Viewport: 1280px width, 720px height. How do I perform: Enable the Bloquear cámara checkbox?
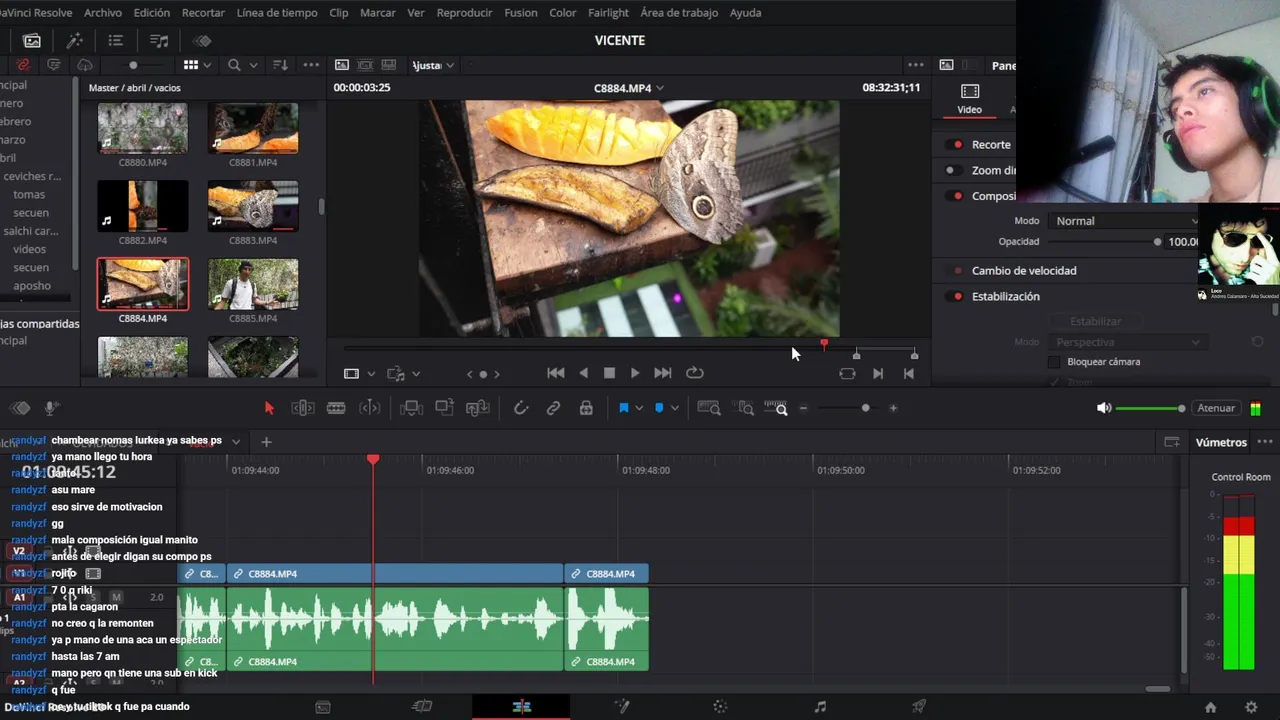point(1054,362)
